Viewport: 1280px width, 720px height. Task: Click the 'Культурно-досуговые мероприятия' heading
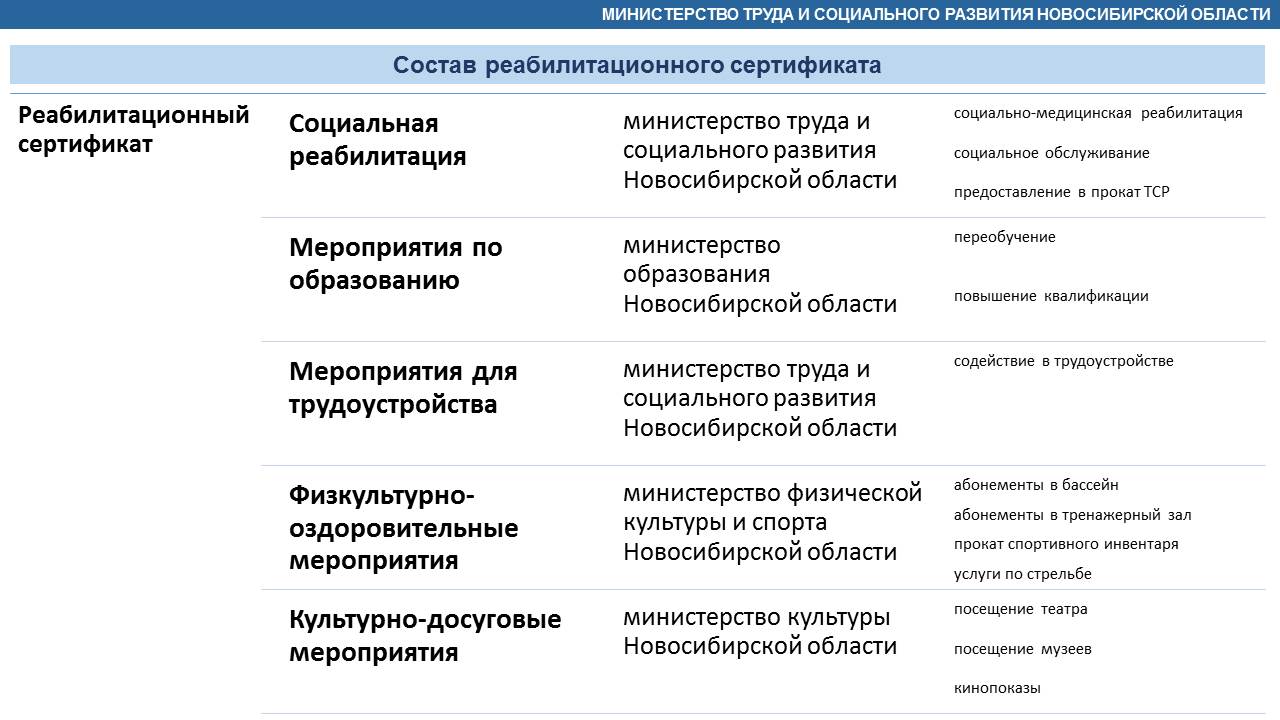click(x=425, y=636)
